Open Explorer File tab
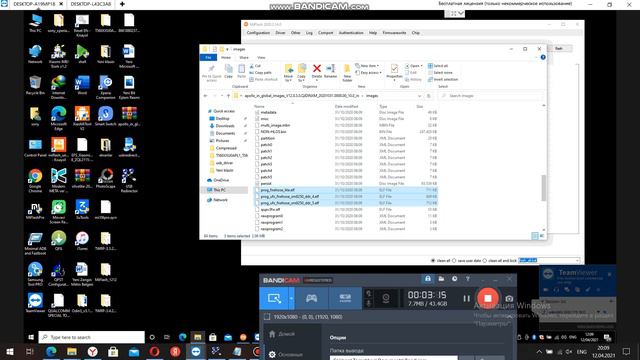This screenshot has width=640, height=360. [208, 58]
